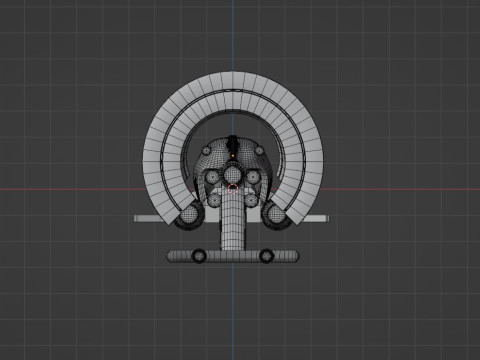480x360 pixels.
Task: Select the bottom horizontal rounded bar
Action: click(x=233, y=256)
